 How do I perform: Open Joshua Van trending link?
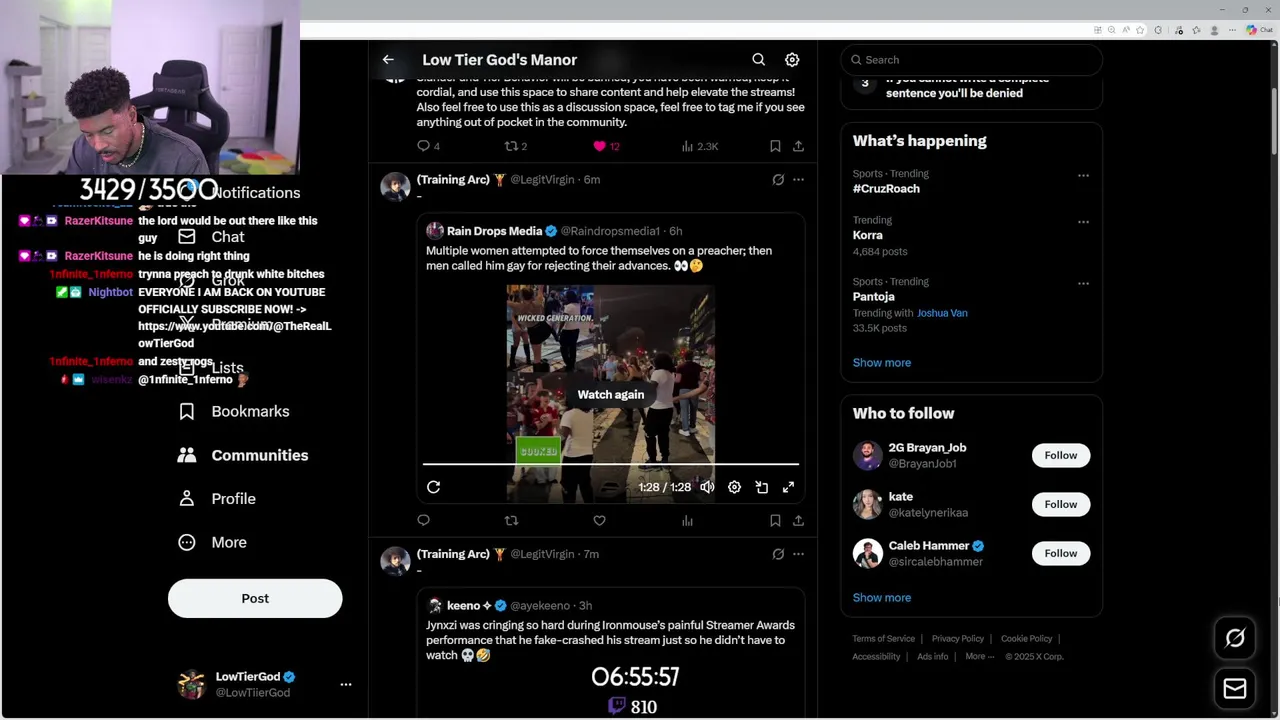click(x=942, y=313)
